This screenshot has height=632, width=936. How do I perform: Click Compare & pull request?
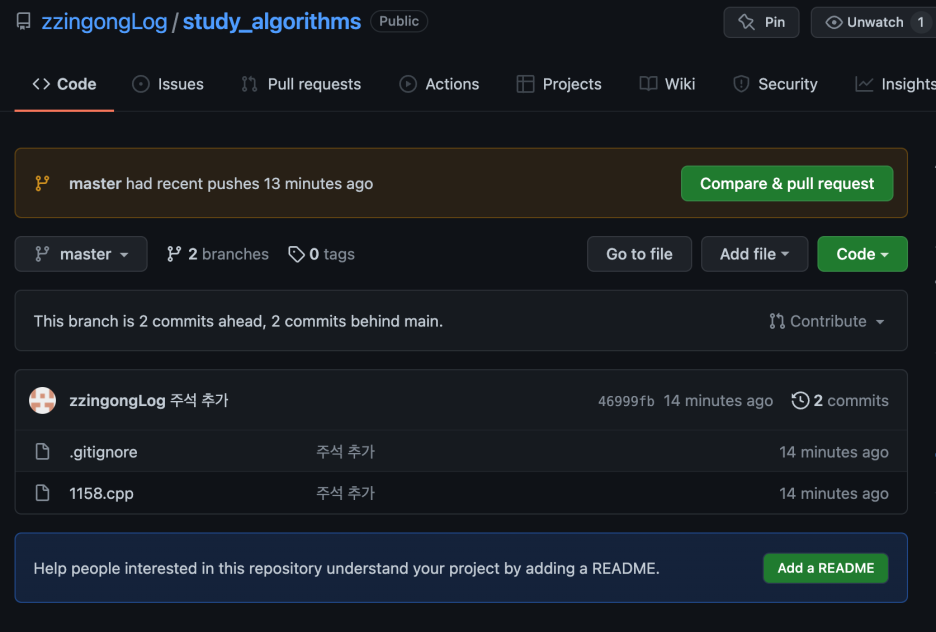[x=787, y=183]
